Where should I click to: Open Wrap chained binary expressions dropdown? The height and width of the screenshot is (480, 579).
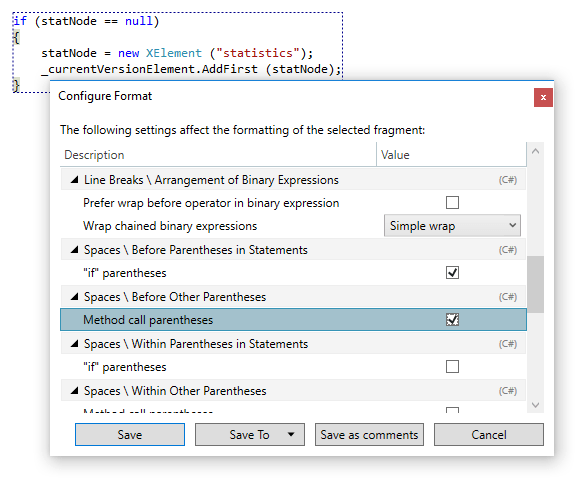tap(452, 226)
